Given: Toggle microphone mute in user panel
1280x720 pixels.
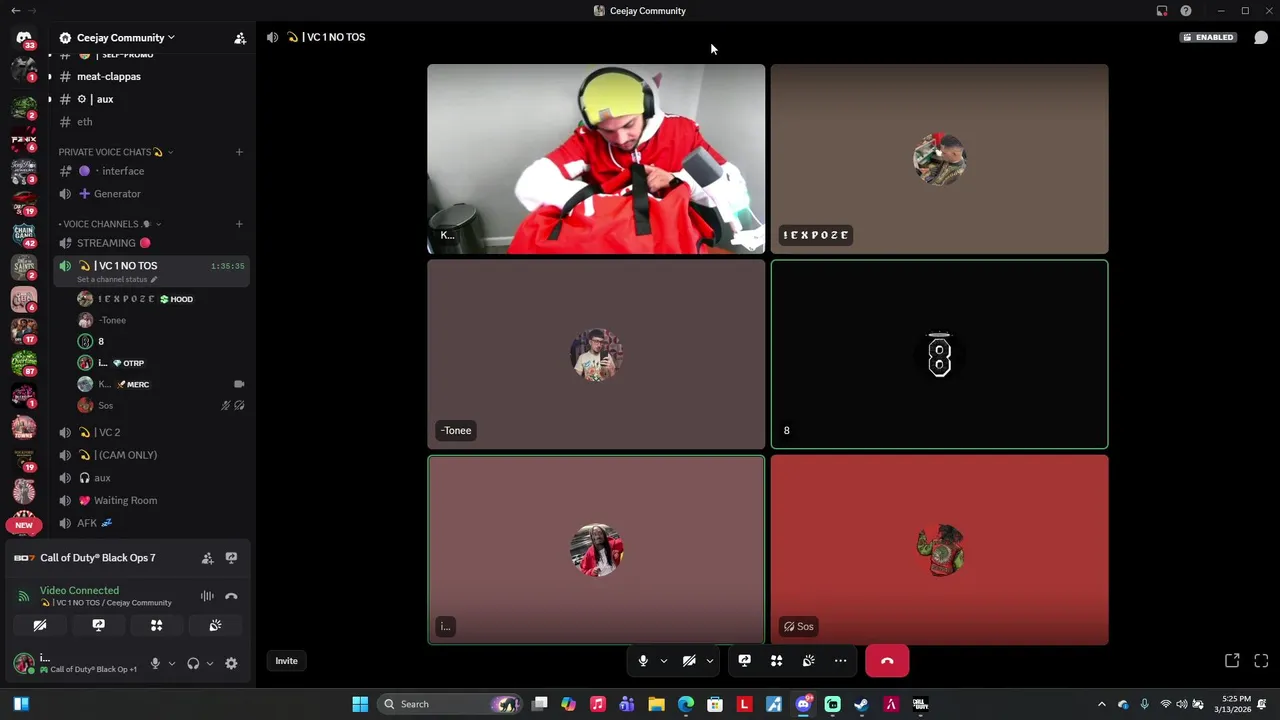Looking at the screenshot, I should tap(155, 663).
